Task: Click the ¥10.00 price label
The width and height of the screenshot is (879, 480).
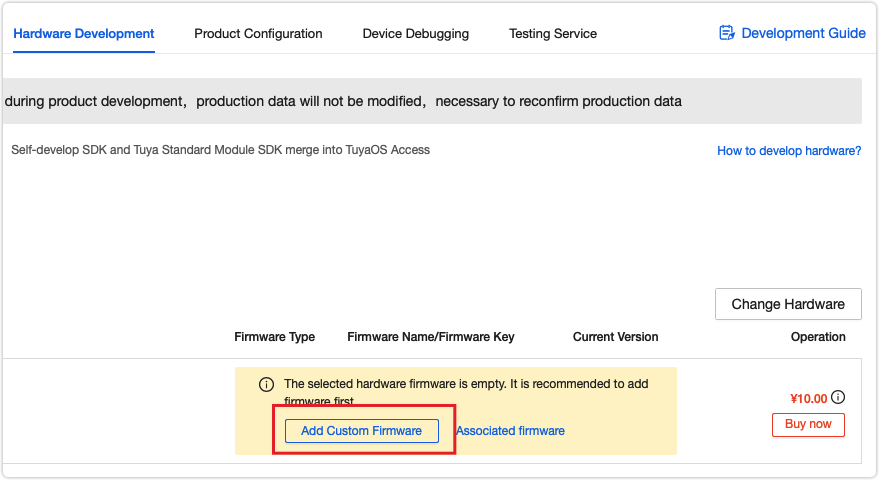Action: (x=808, y=399)
